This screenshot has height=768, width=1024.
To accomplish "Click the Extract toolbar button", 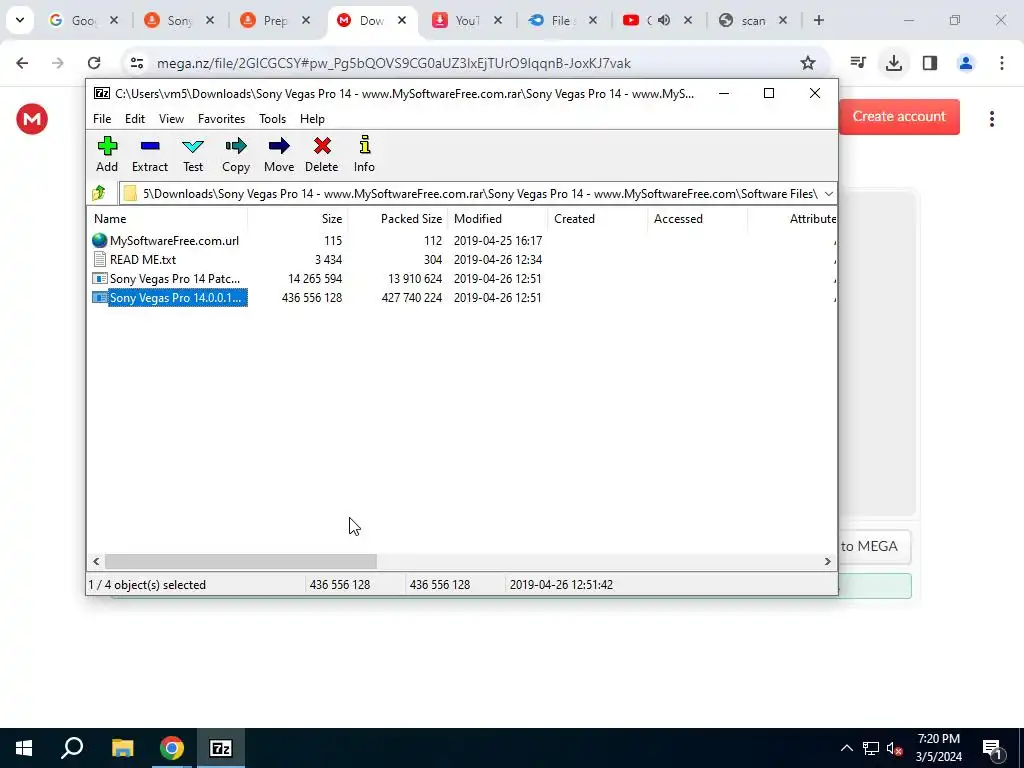I will click(x=150, y=154).
